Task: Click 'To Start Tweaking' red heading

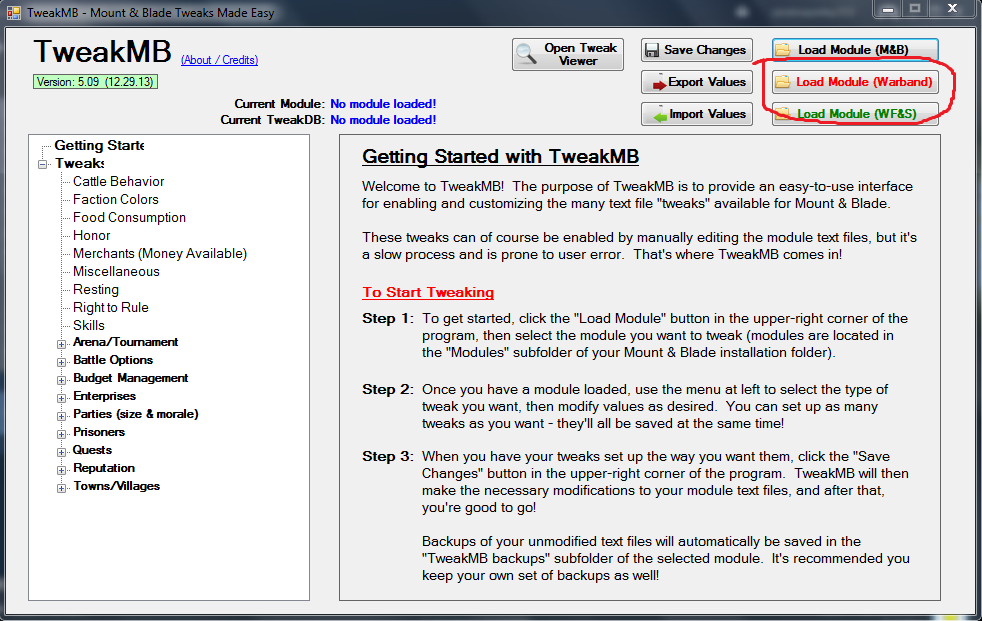Action: click(x=428, y=292)
